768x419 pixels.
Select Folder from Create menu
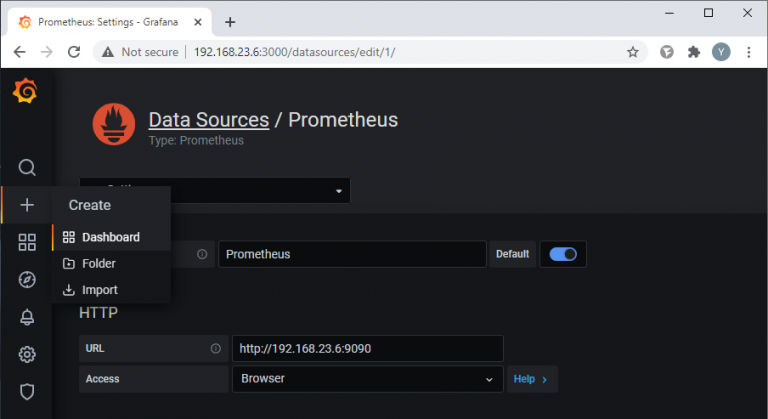click(x=98, y=264)
